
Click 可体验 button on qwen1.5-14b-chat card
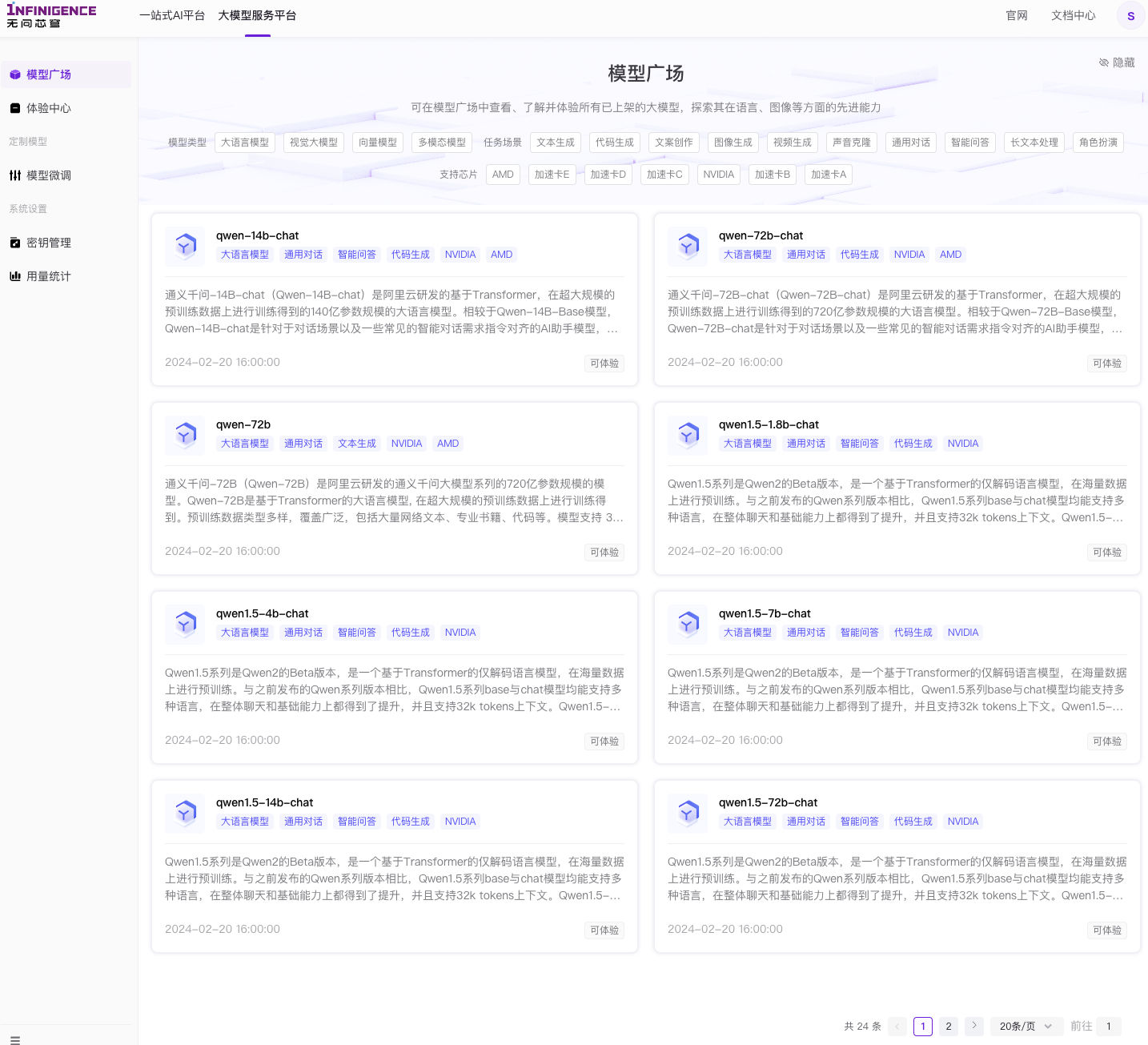604,930
